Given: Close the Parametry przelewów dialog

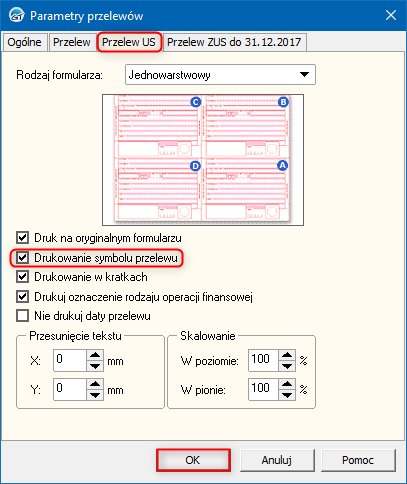Looking at the screenshot, I should [391, 15].
